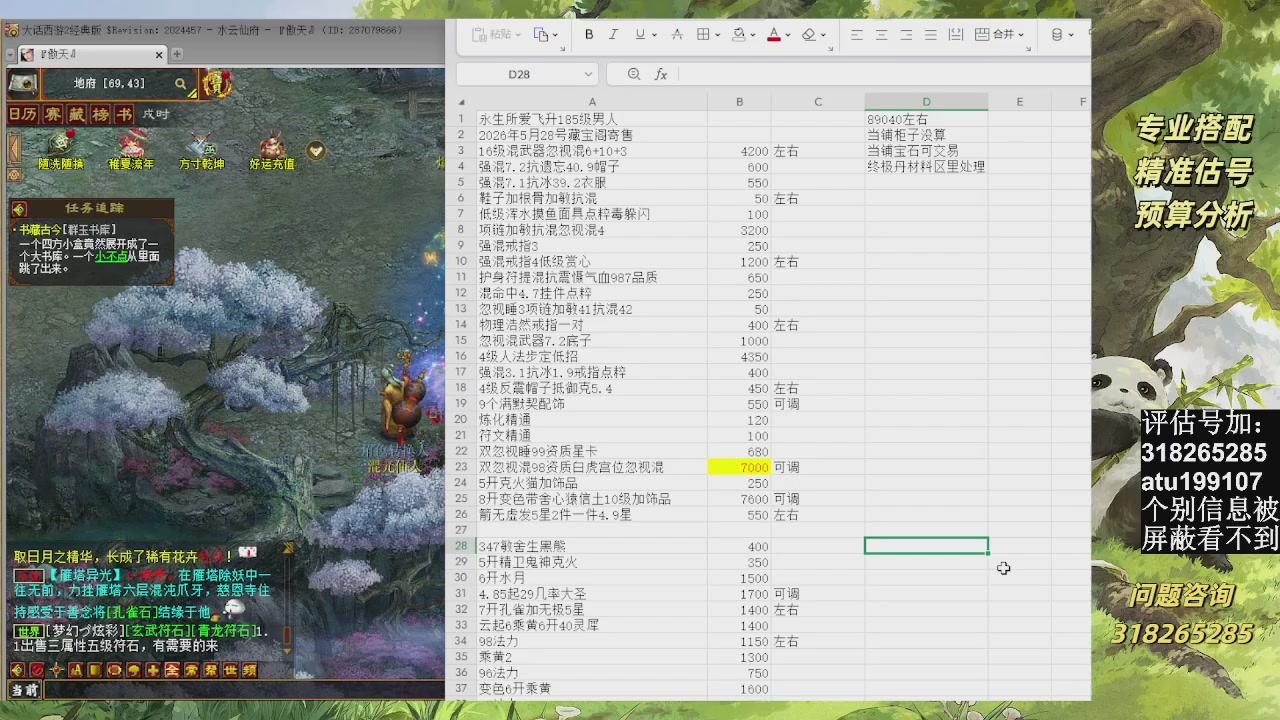
Task: Open the font color dropdown arrow
Action: point(788,35)
